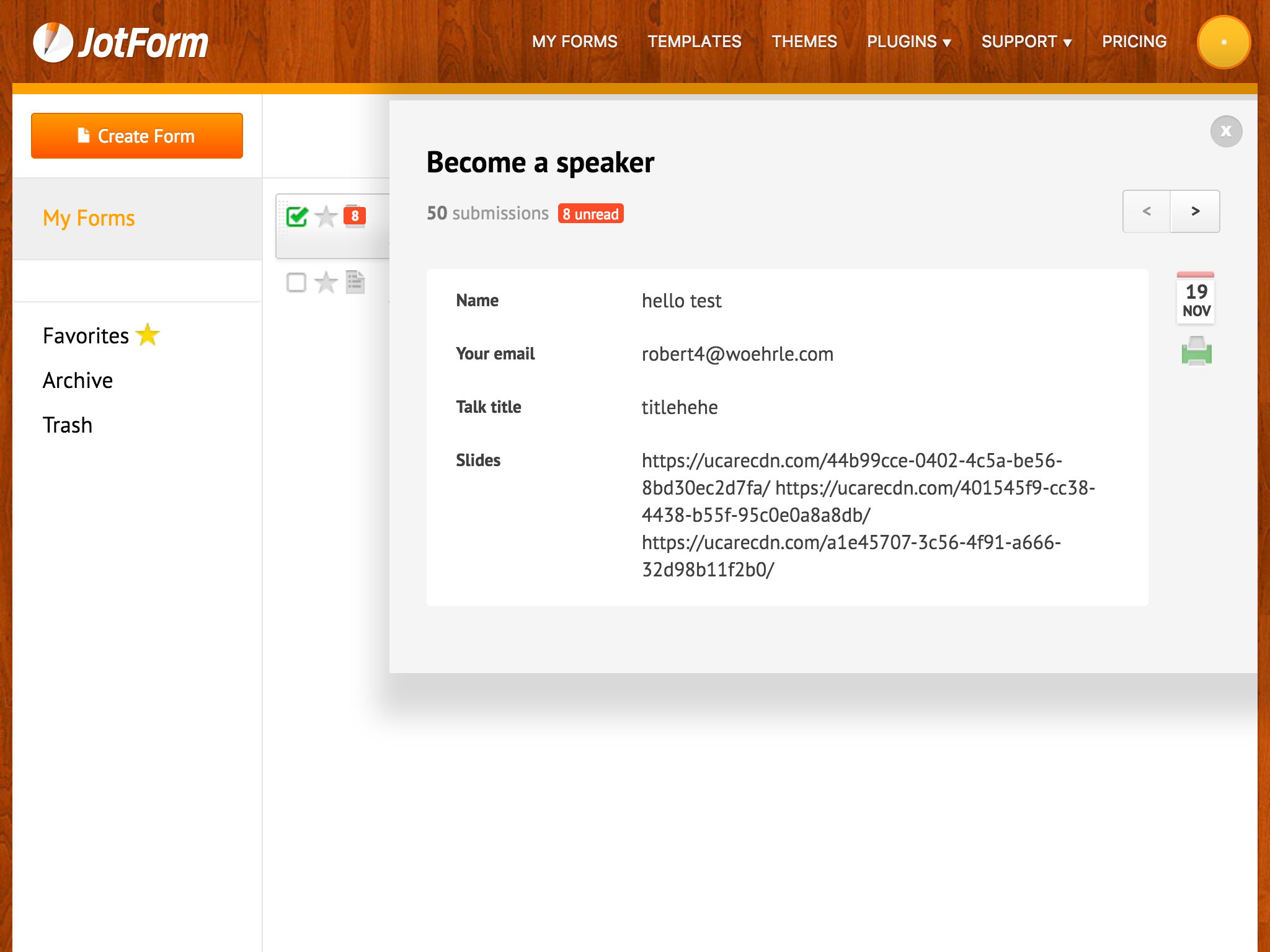Expand the Support dropdown menu

[1026, 42]
